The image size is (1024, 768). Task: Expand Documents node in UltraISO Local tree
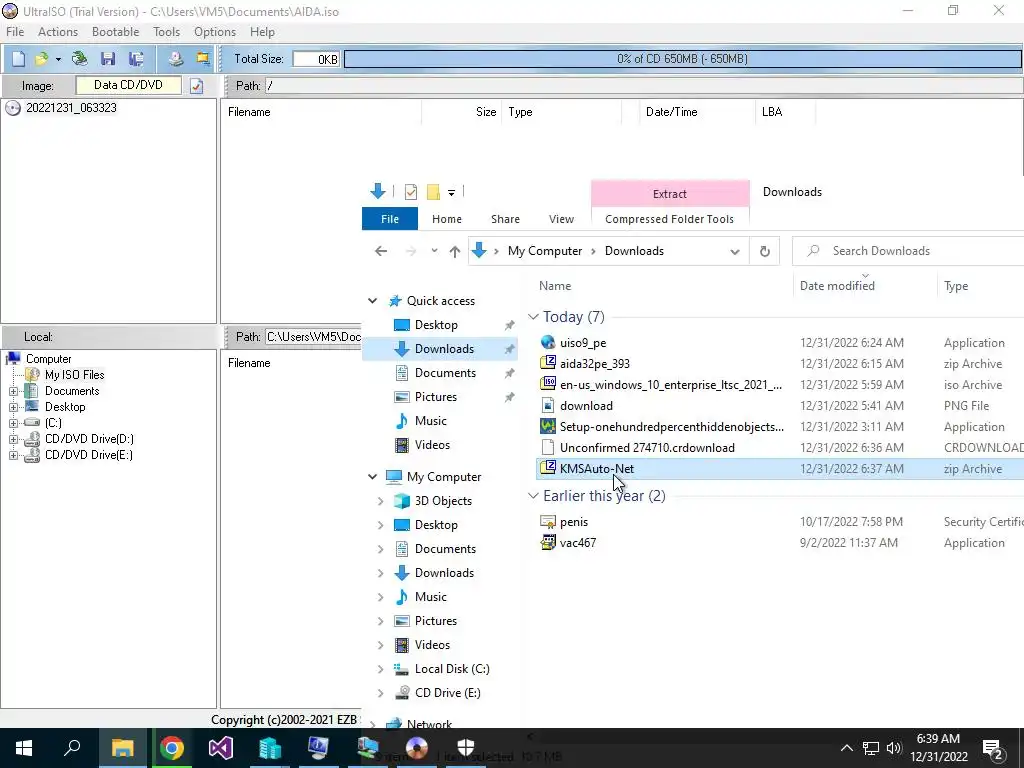(13, 391)
